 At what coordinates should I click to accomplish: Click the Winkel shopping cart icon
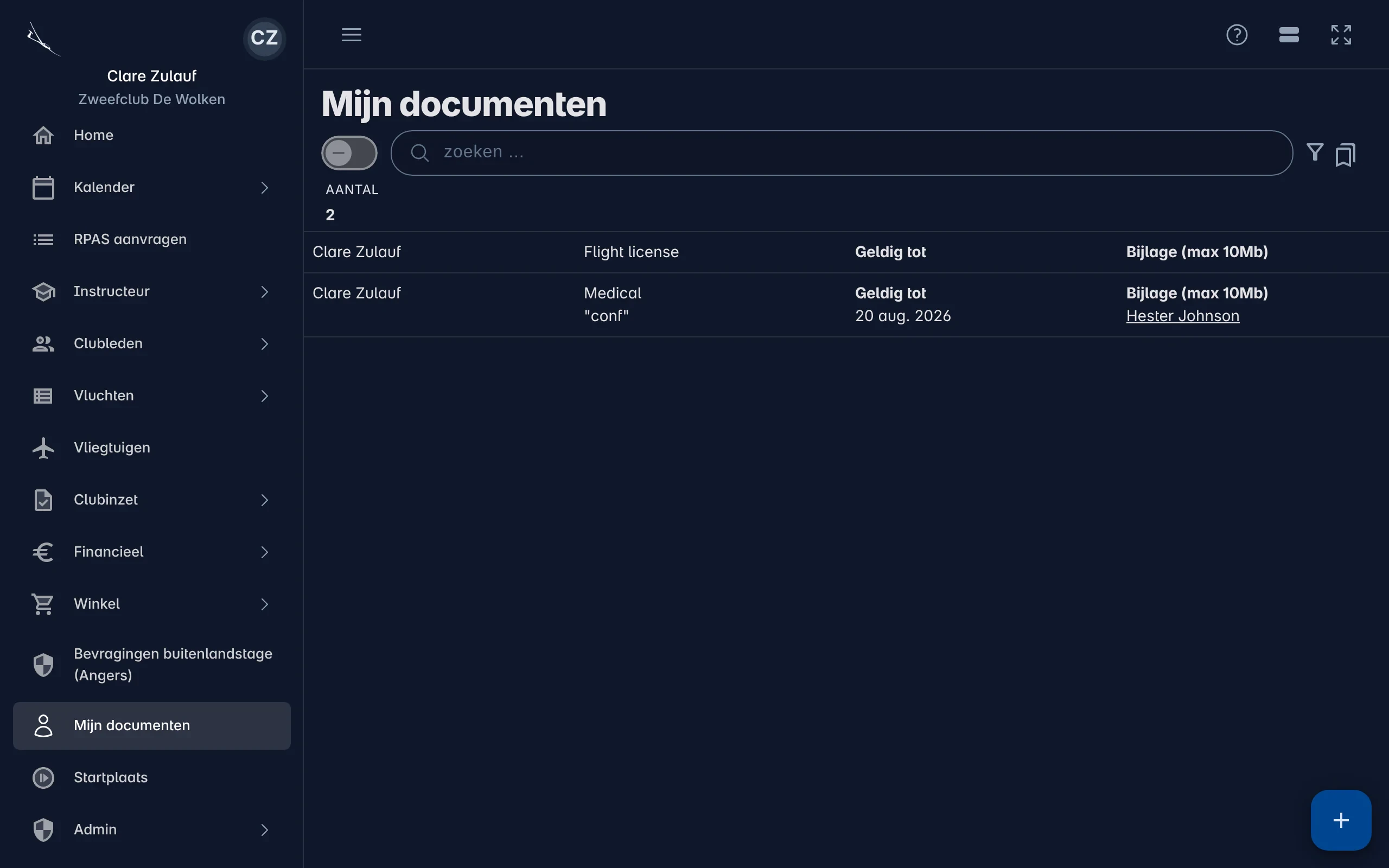point(43,604)
